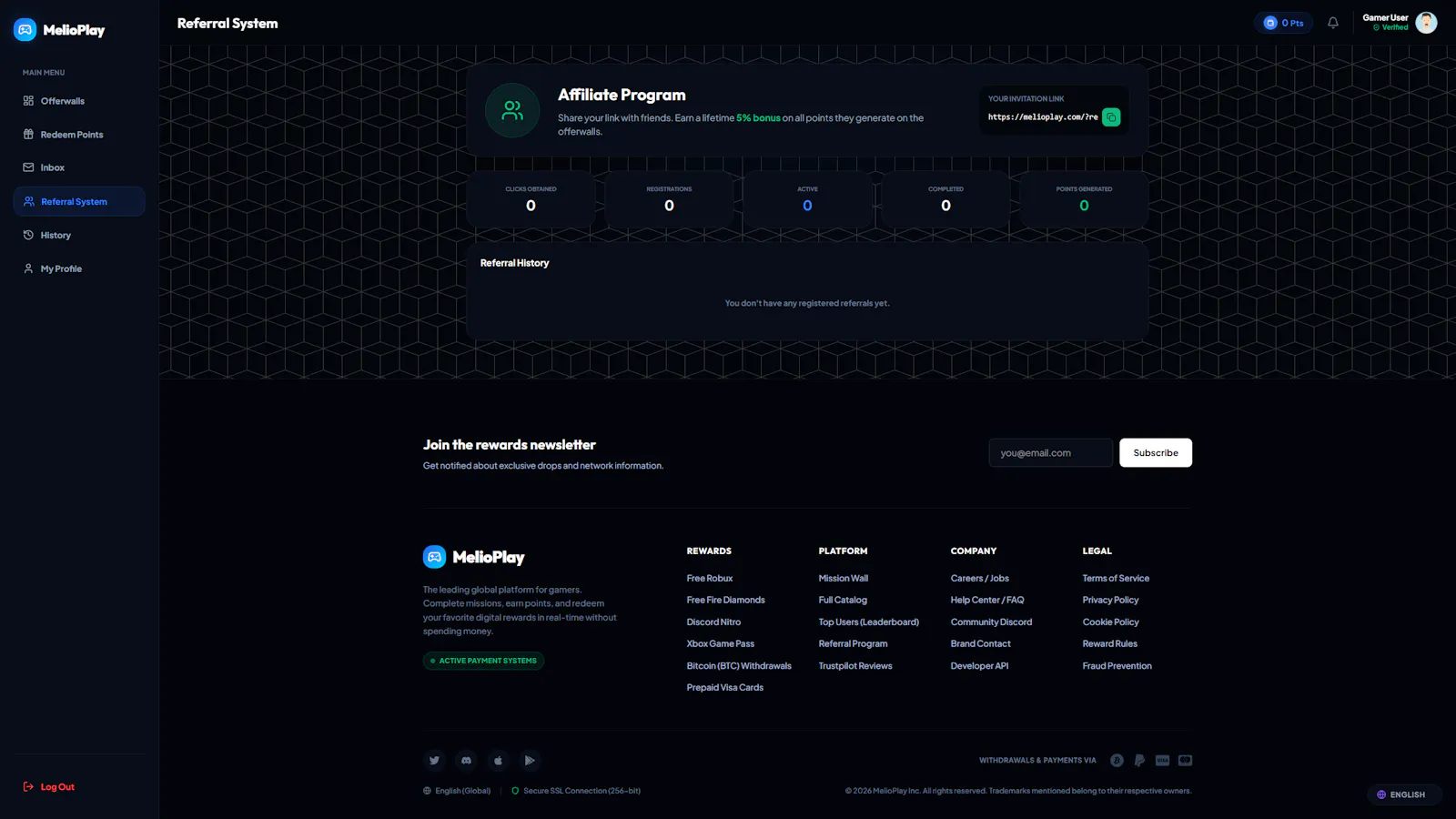Open the Cookie Policy link

(x=1110, y=622)
